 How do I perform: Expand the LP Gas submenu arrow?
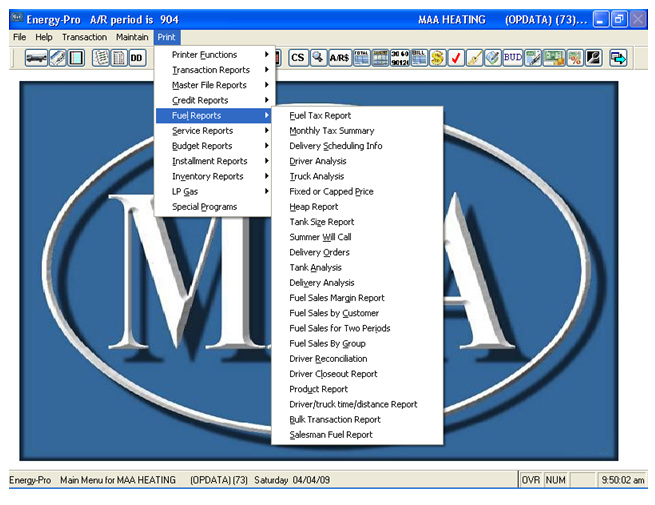(267, 191)
